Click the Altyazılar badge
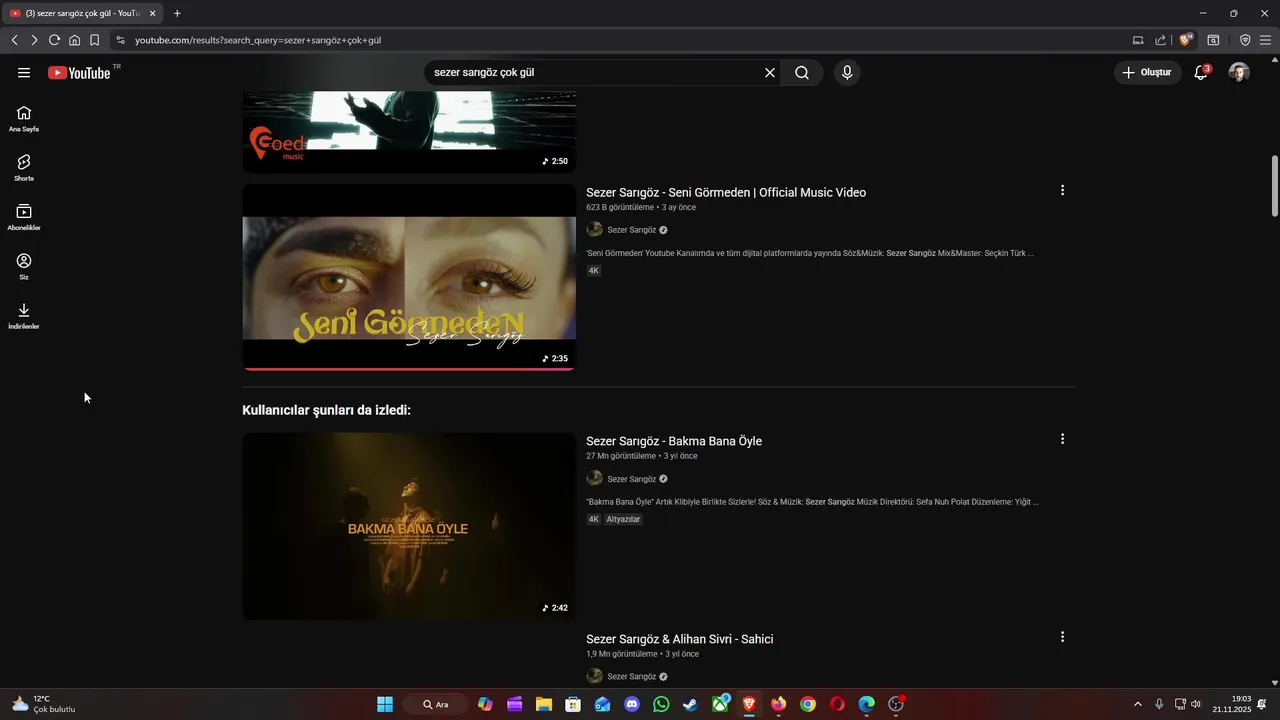The height and width of the screenshot is (720, 1280). click(623, 520)
